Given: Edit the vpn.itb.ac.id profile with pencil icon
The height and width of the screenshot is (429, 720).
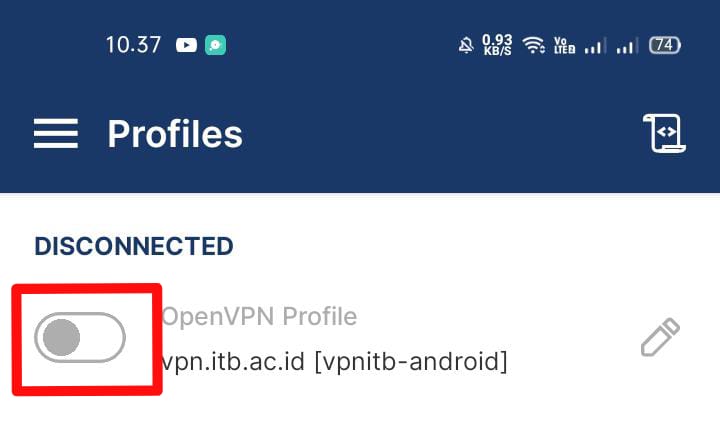Looking at the screenshot, I should pos(660,338).
